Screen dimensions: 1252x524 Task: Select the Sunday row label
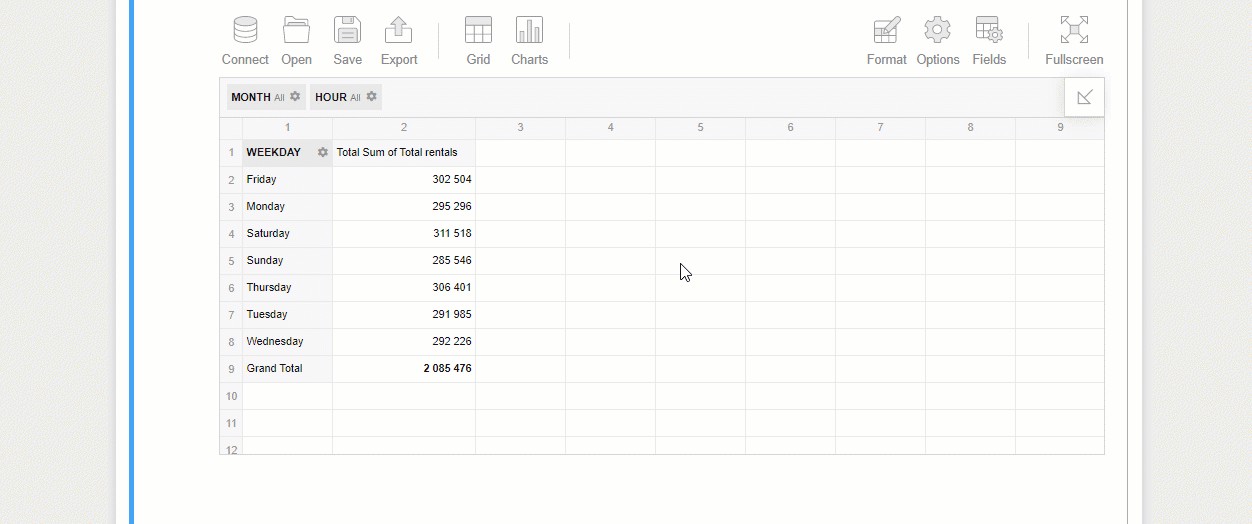tap(288, 261)
